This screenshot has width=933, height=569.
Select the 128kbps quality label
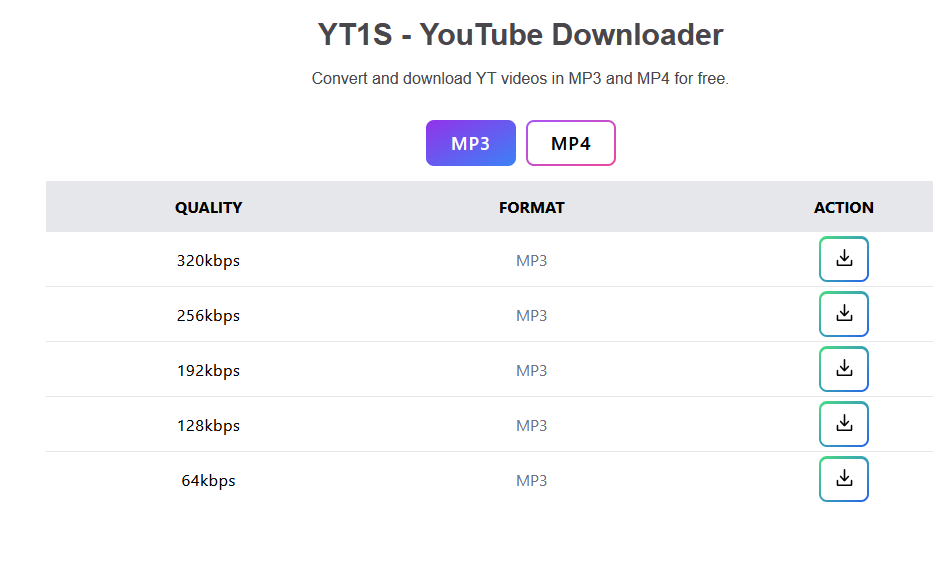point(208,426)
